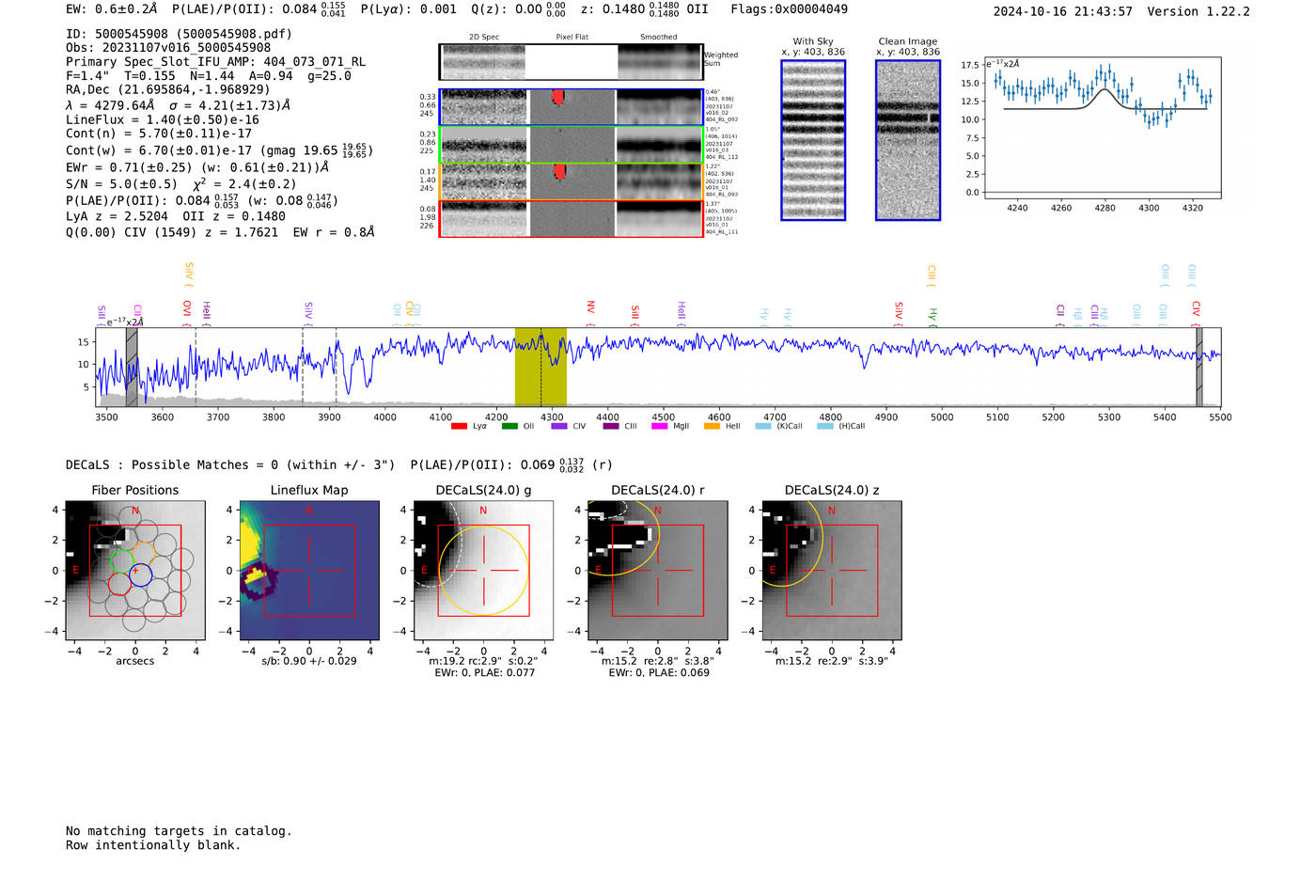Viewport: 1316px width, 896px height.
Task: Click the 's/b: 0.90 +/- 0.029' caption
Action: click(309, 661)
